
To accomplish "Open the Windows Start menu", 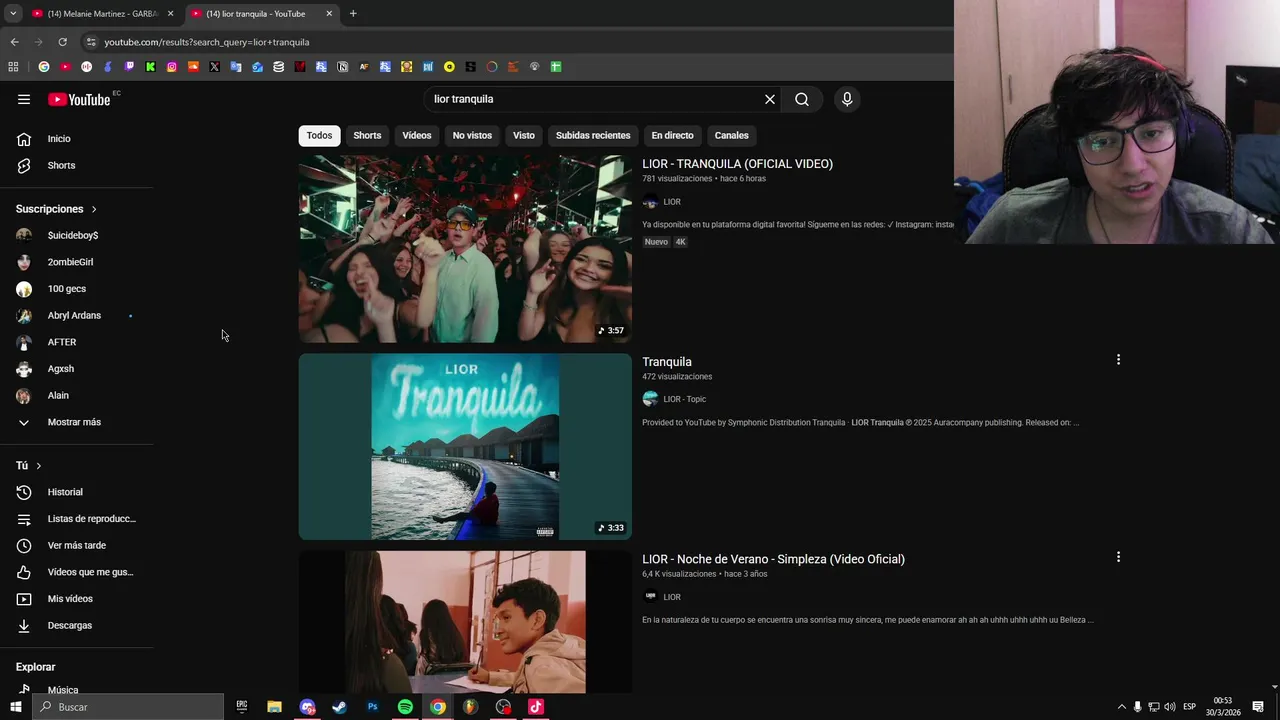I will coord(15,707).
